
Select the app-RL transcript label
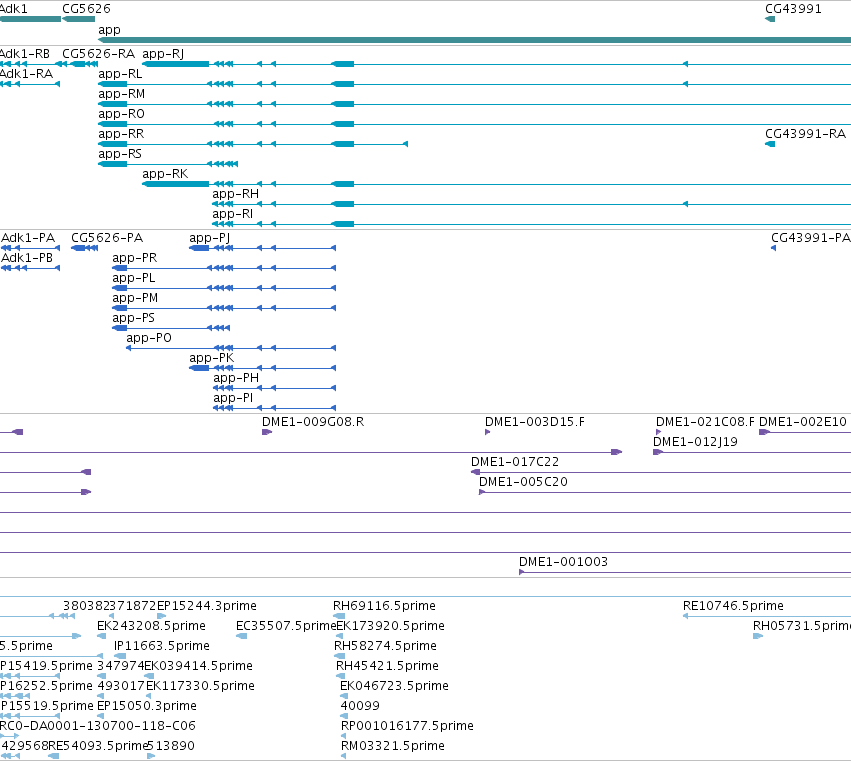pyautogui.click(x=120, y=74)
